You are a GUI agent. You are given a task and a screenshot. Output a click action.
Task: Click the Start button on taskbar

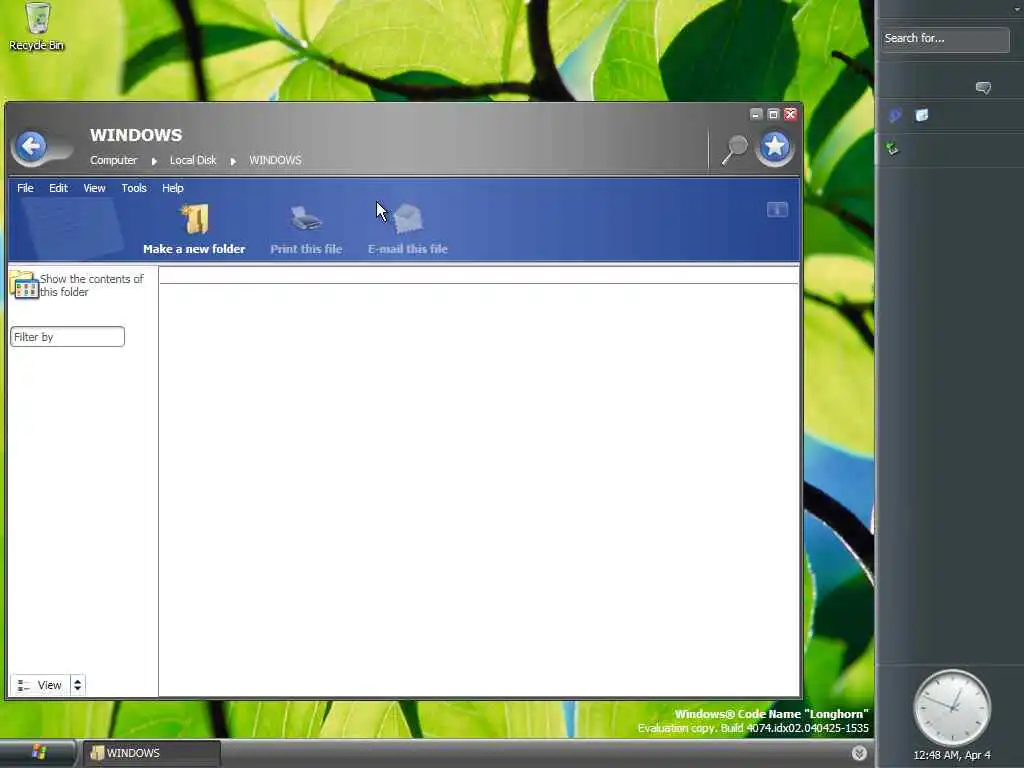(38, 753)
